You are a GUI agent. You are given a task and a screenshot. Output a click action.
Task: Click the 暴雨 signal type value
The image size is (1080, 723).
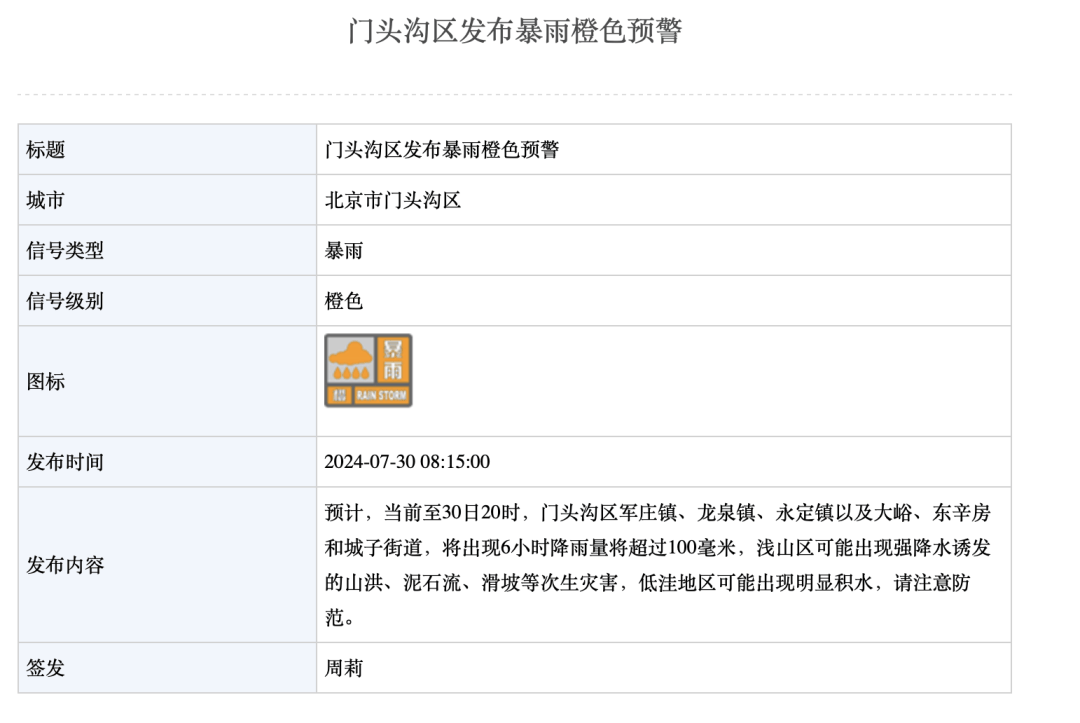(344, 251)
